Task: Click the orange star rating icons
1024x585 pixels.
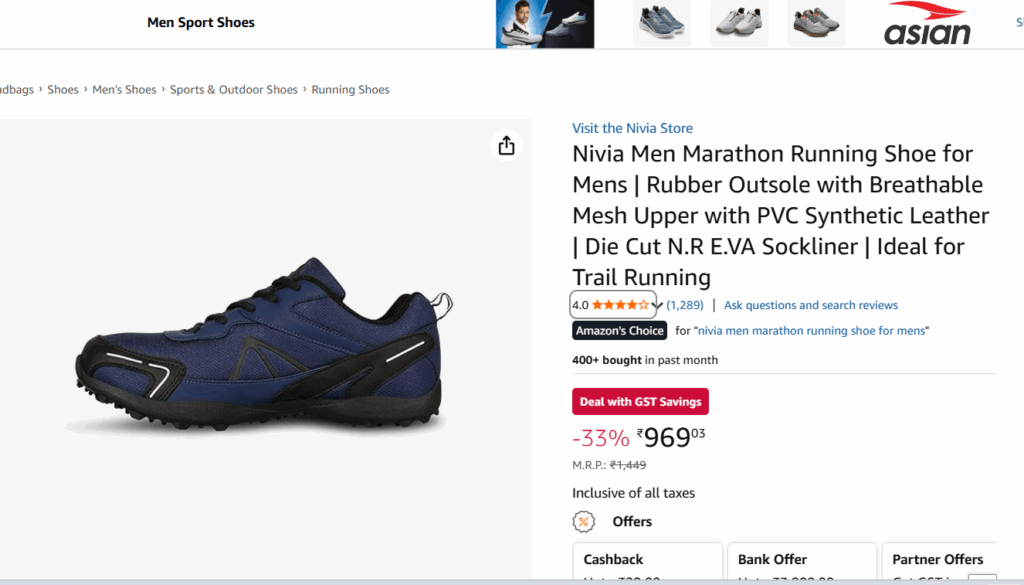Action: pyautogui.click(x=620, y=305)
